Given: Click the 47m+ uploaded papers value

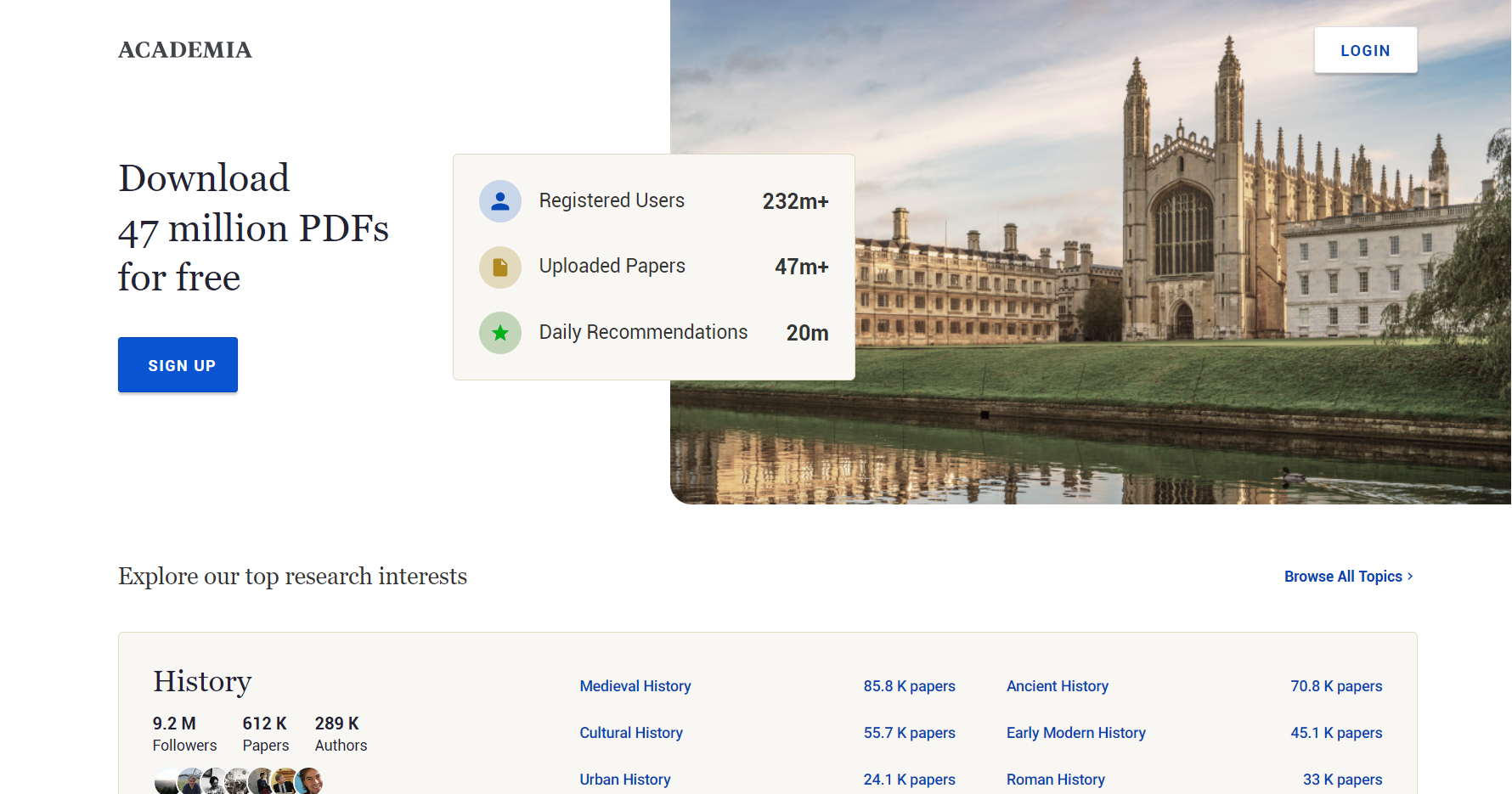Looking at the screenshot, I should [x=801, y=267].
